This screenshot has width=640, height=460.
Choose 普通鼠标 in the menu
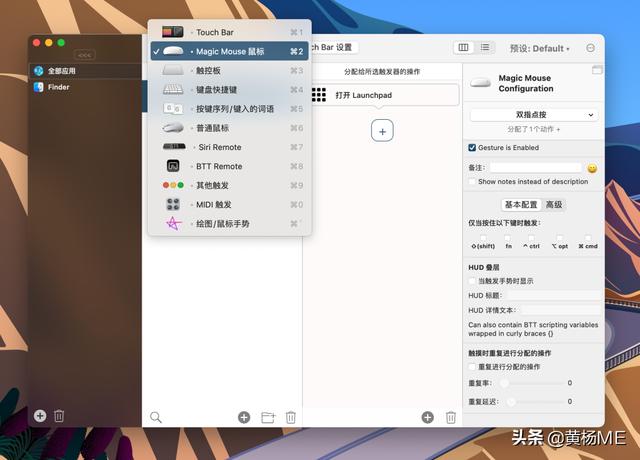pyautogui.click(x=229, y=128)
